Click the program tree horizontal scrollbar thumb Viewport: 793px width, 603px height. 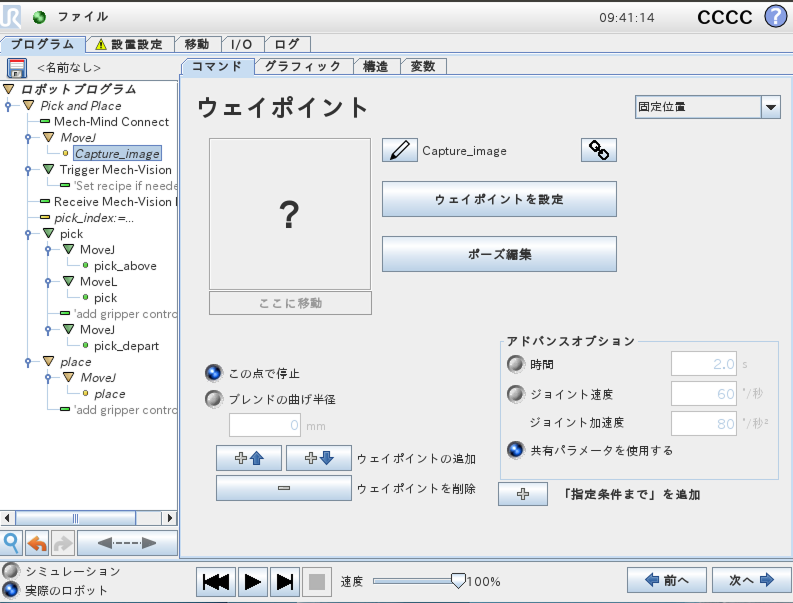pyautogui.click(x=75, y=518)
